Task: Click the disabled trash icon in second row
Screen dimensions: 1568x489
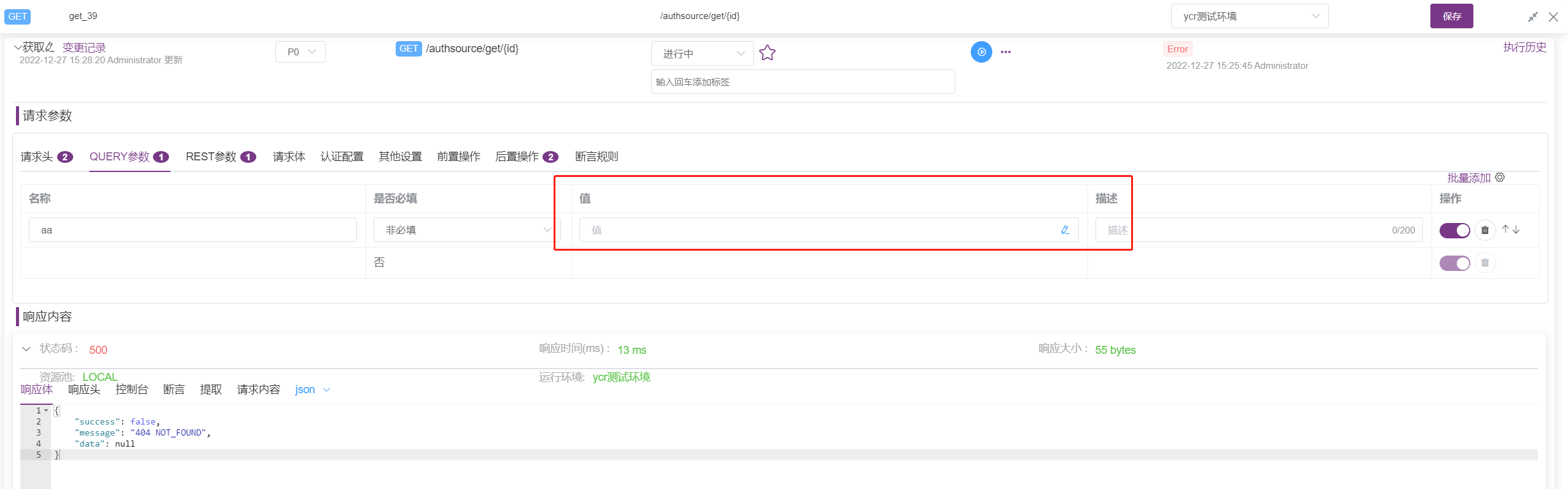Action: (1485, 263)
